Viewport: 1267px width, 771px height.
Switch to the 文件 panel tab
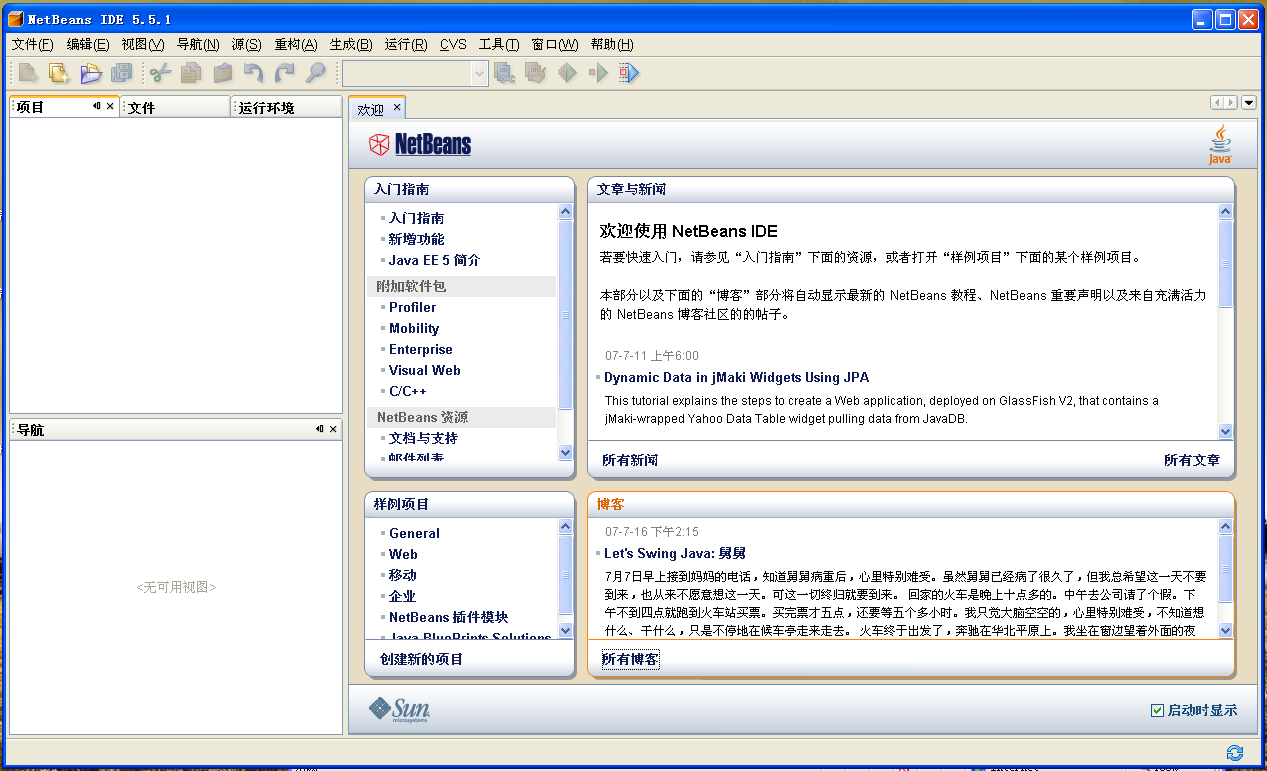tap(175, 107)
